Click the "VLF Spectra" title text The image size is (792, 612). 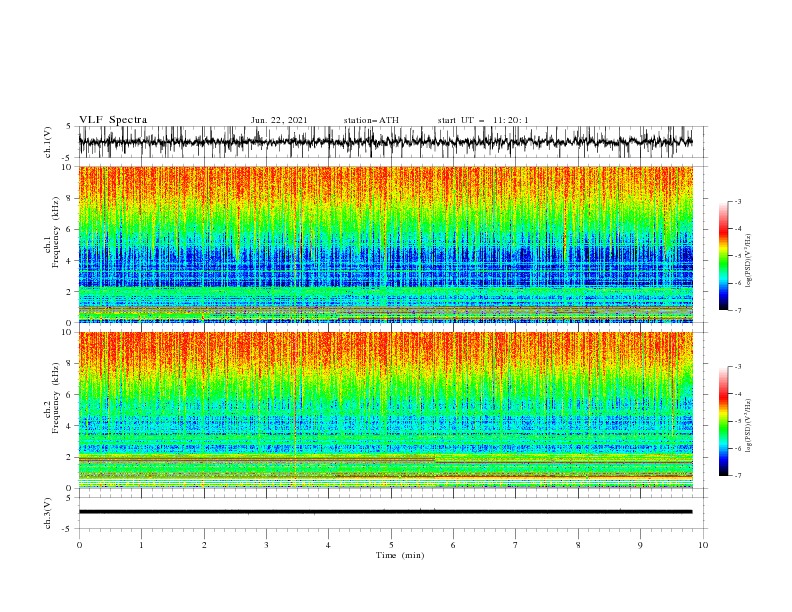(x=113, y=120)
